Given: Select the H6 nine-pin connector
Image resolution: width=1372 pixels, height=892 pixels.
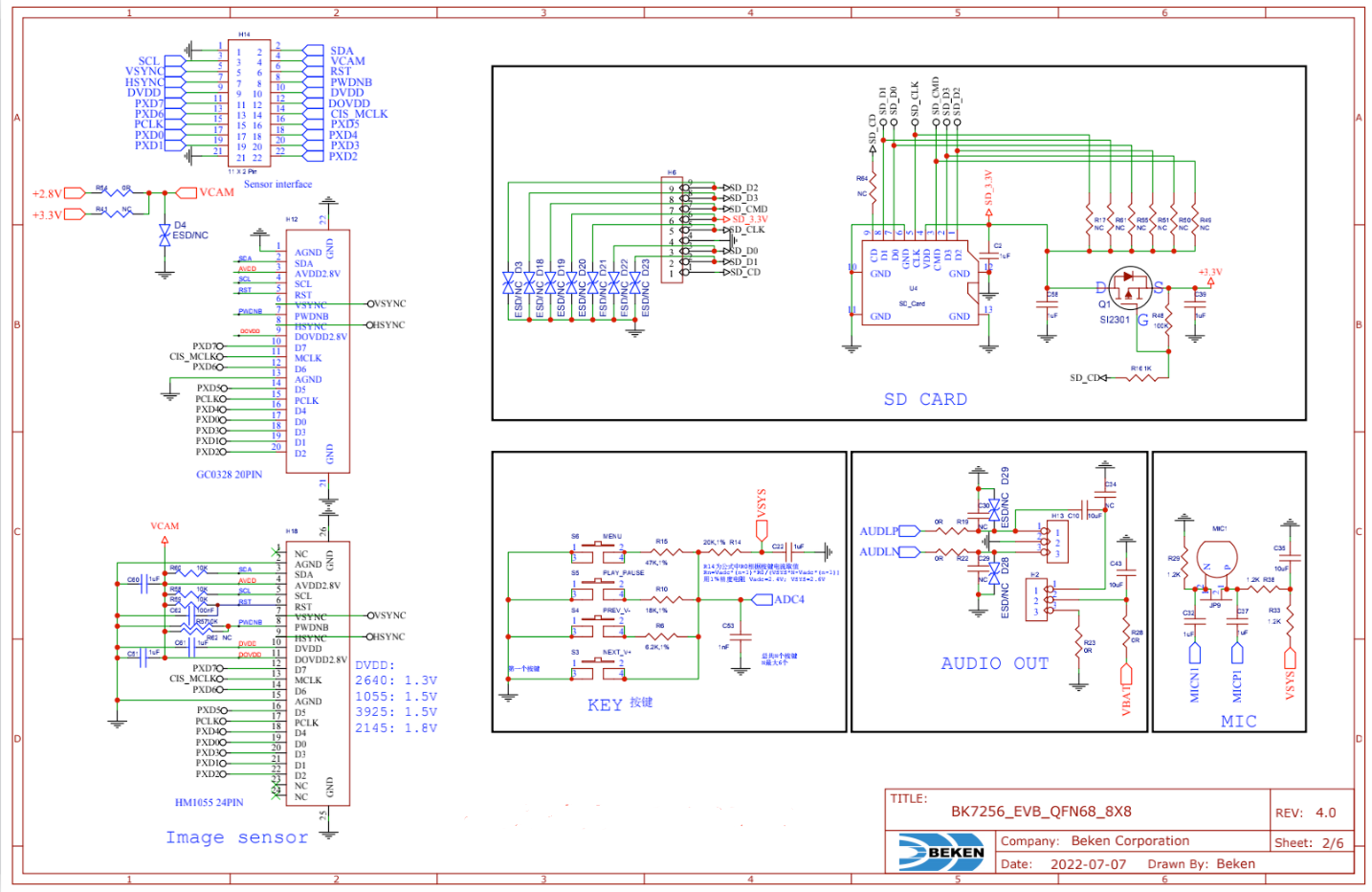Looking at the screenshot, I should pyautogui.click(x=675, y=230).
